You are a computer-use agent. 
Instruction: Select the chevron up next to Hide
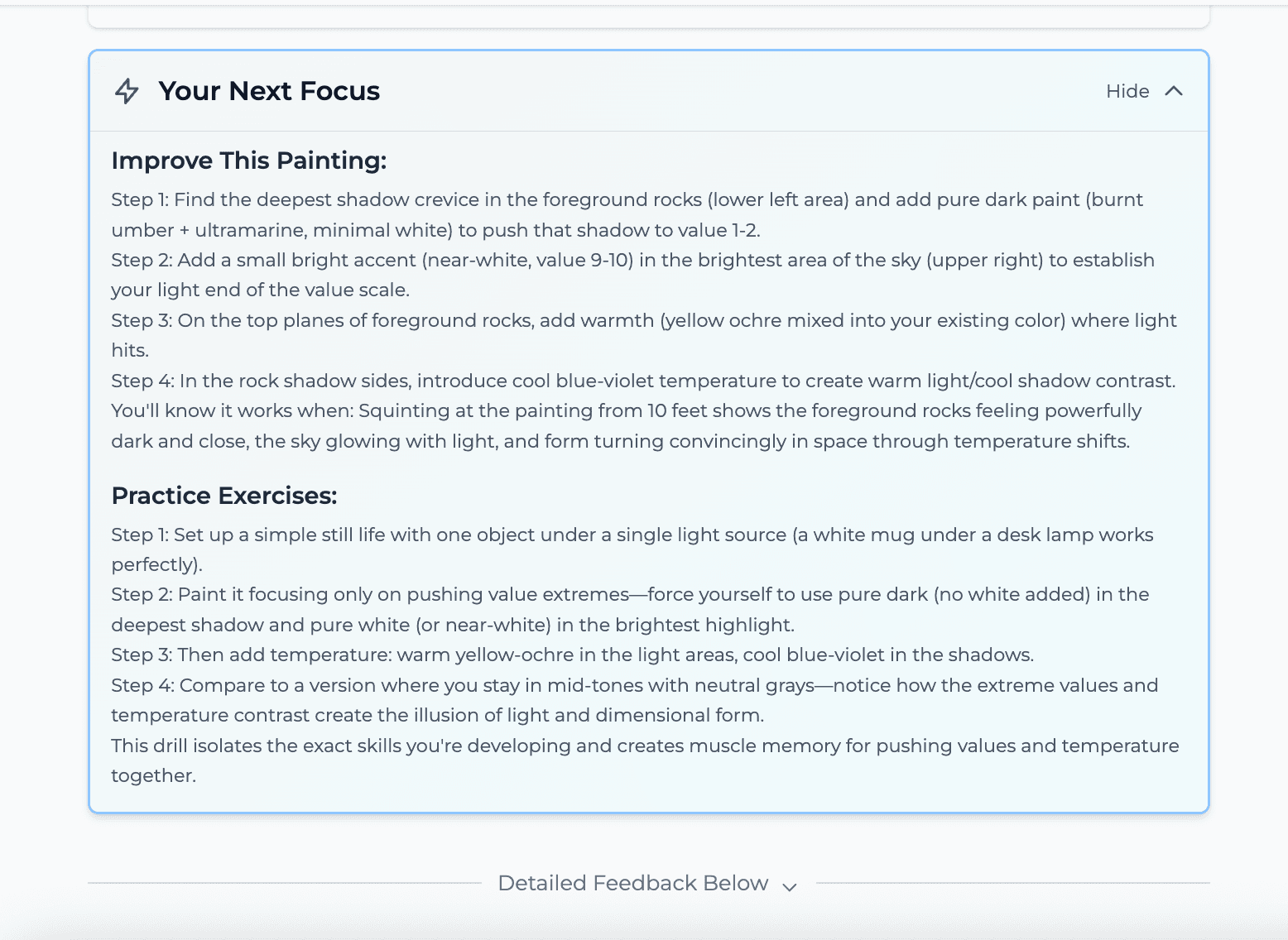click(x=1175, y=92)
